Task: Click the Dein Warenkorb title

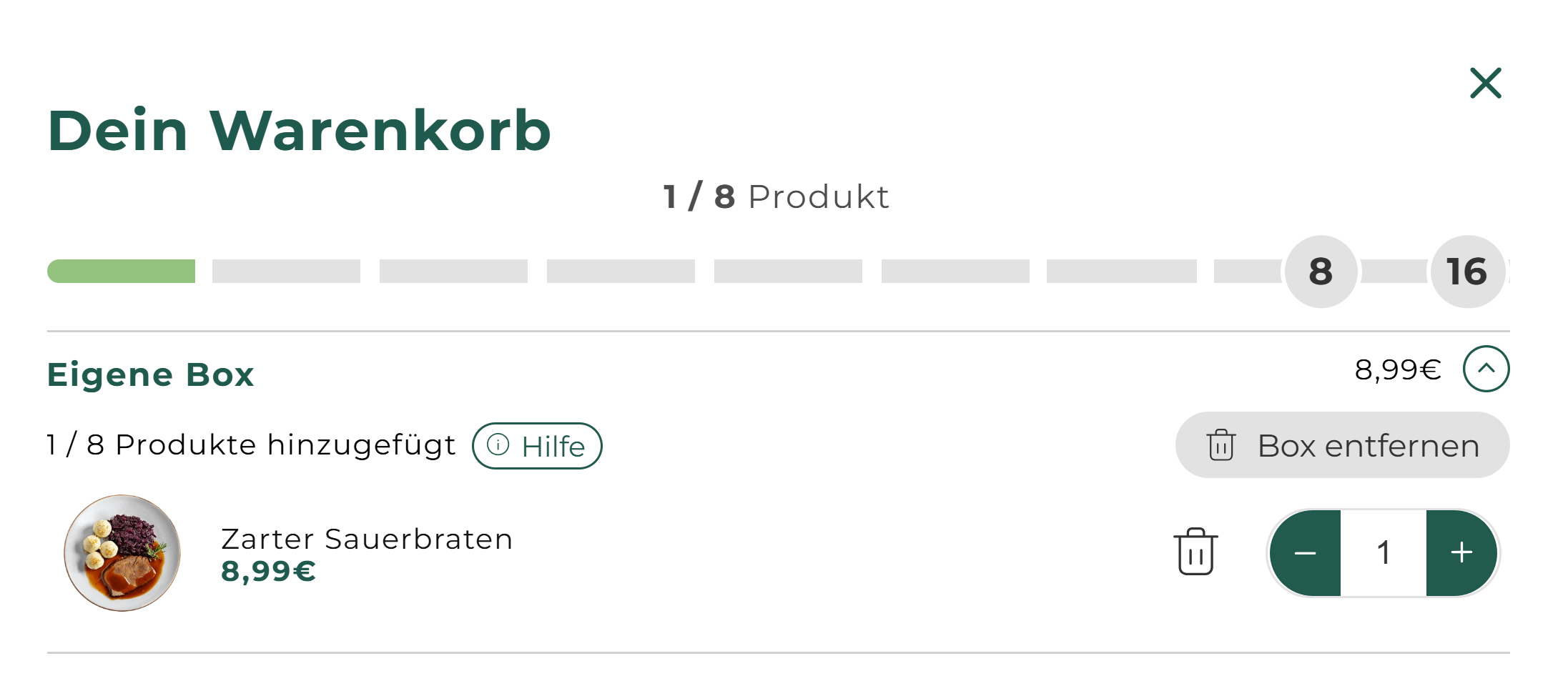Action: pyautogui.click(x=300, y=131)
